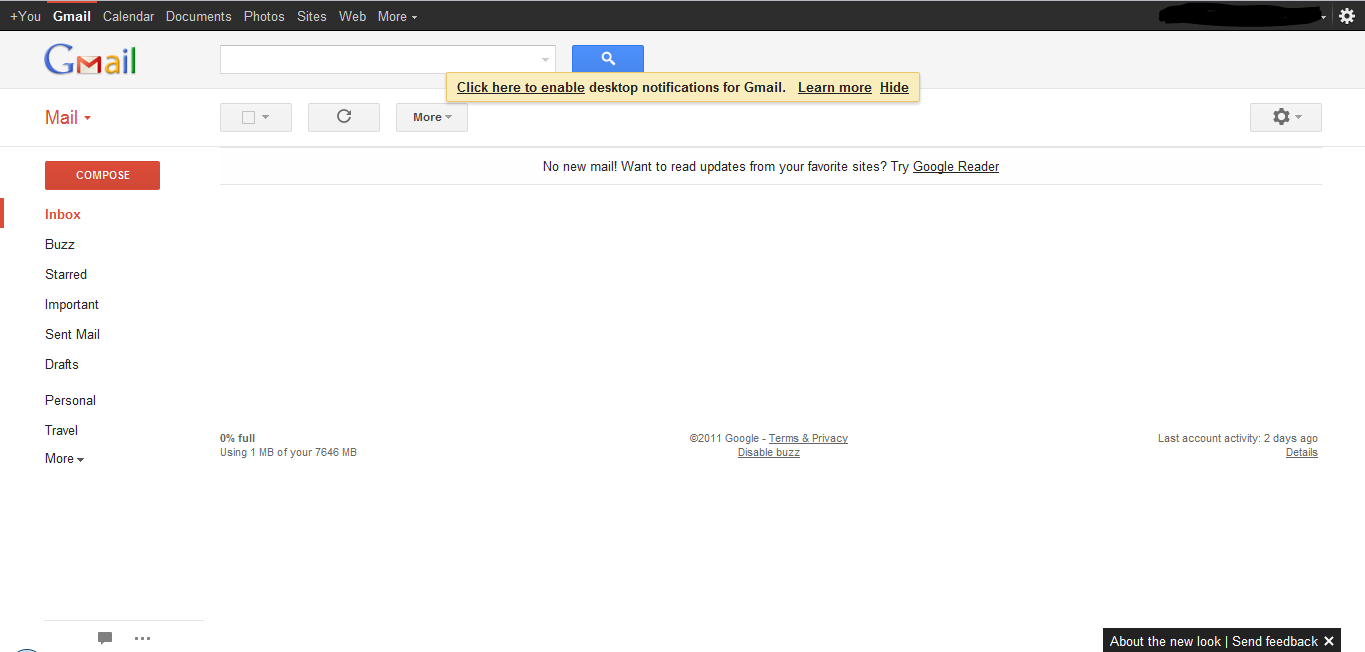Close the 'About the new look' banner

point(1329,641)
